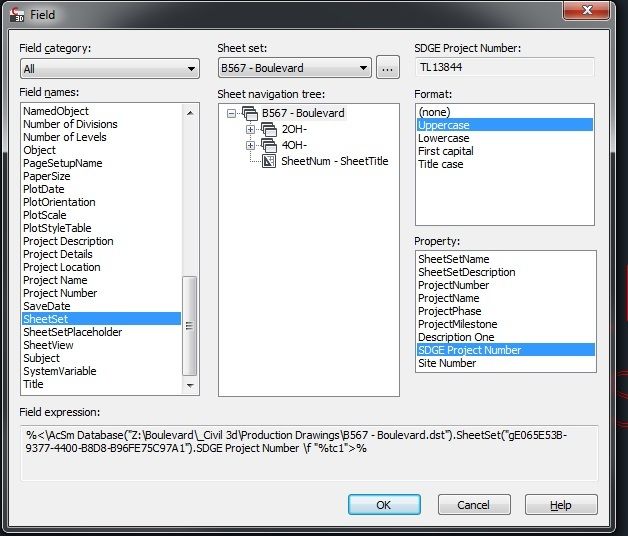Click the B567 - Boulevard sheet set icon in tree
The height and width of the screenshot is (536, 628).
pos(250,113)
